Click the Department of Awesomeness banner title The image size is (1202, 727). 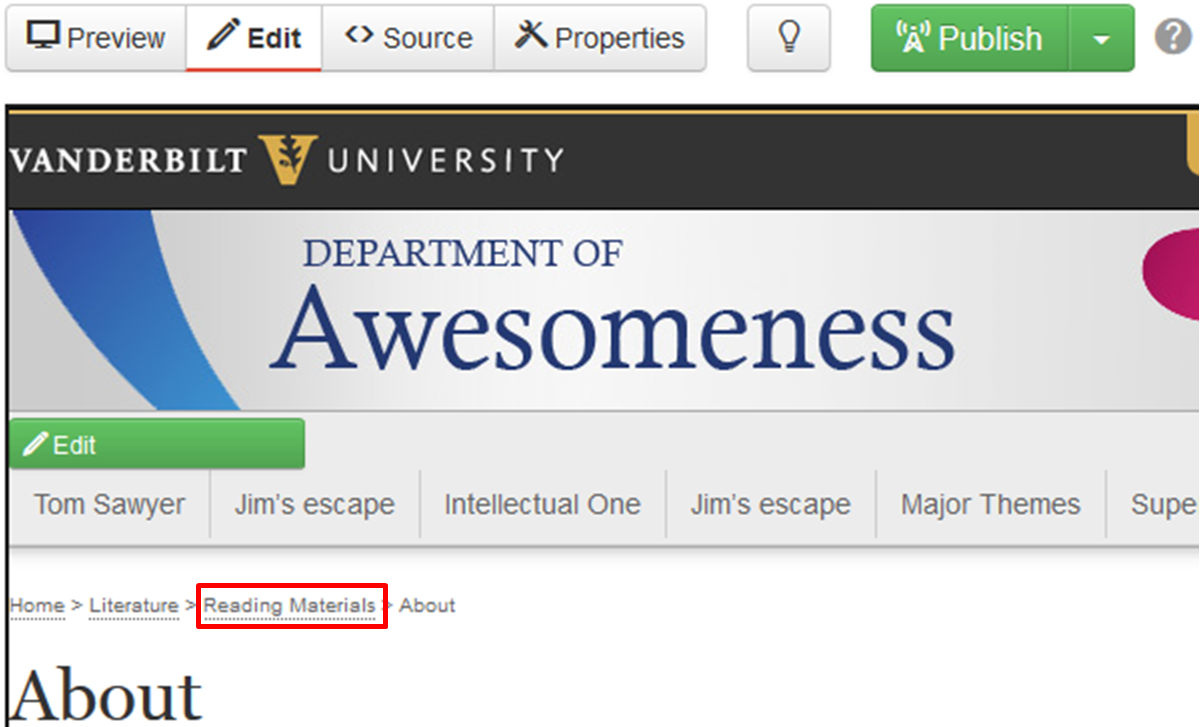click(612, 310)
